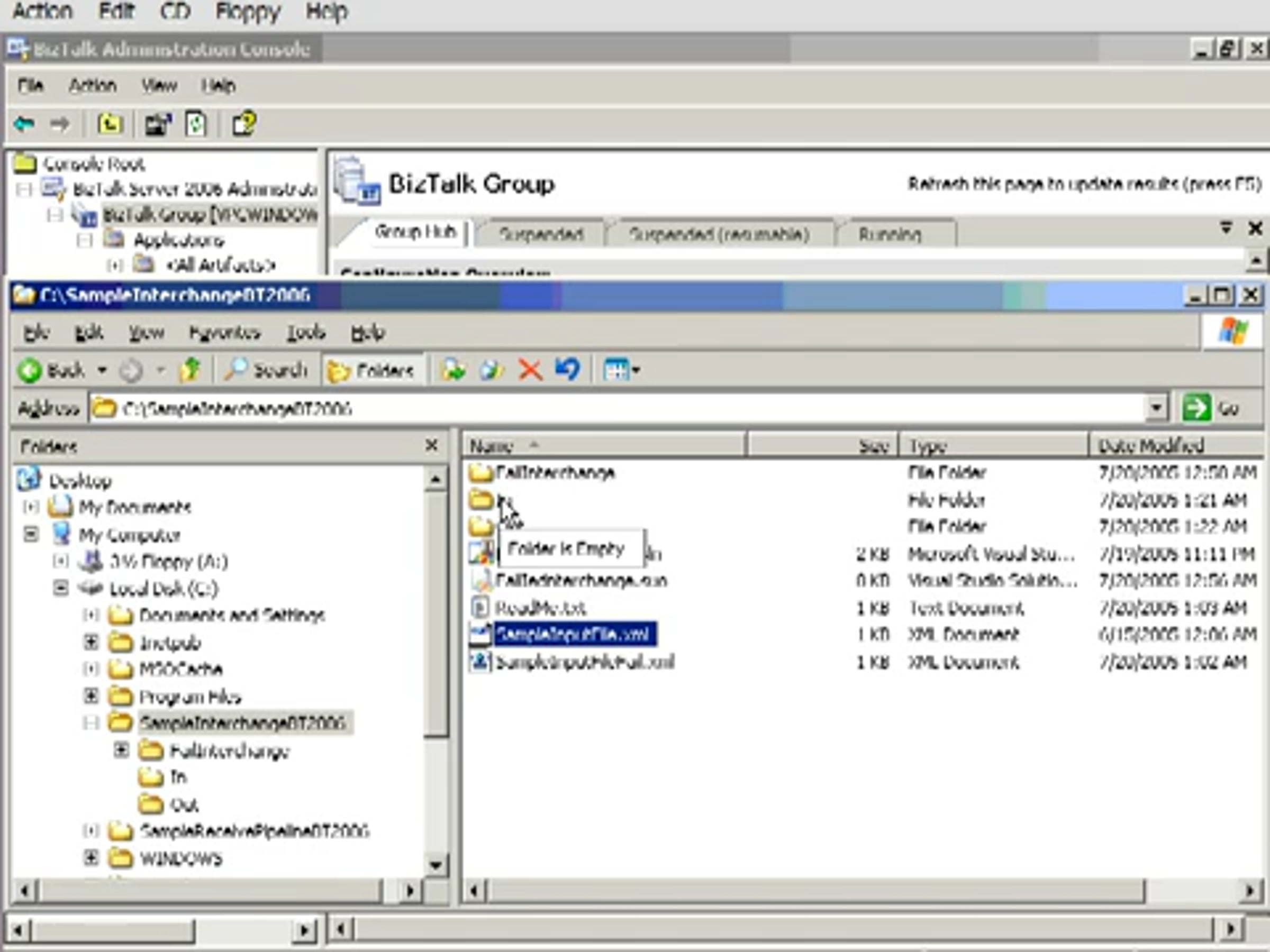Open the Address bar dropdown arrow
1270x952 pixels.
point(1156,408)
